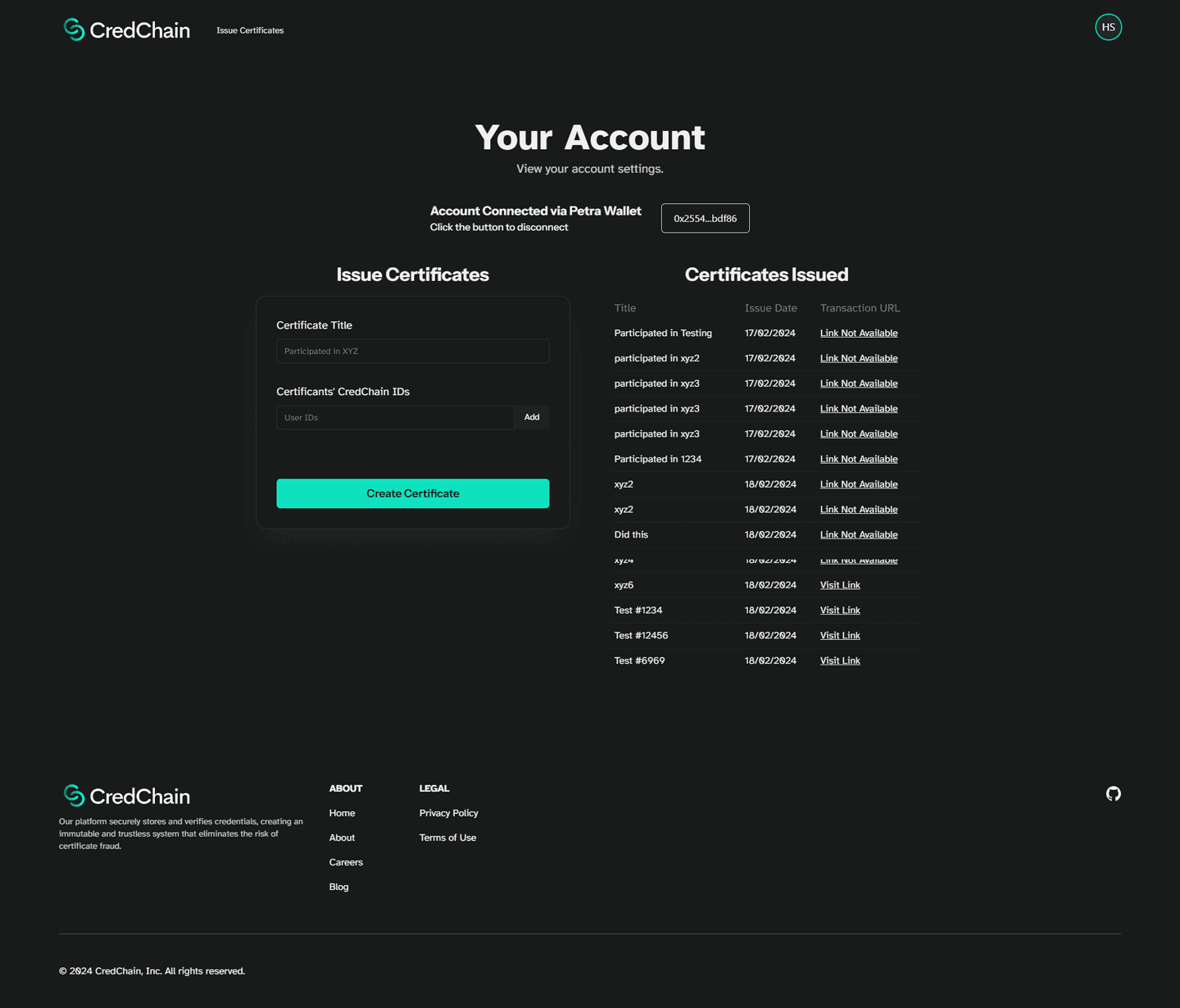The image size is (1180, 1008).
Task: Click 'Account Connected via Petra Wallet' text
Action: [535, 211]
